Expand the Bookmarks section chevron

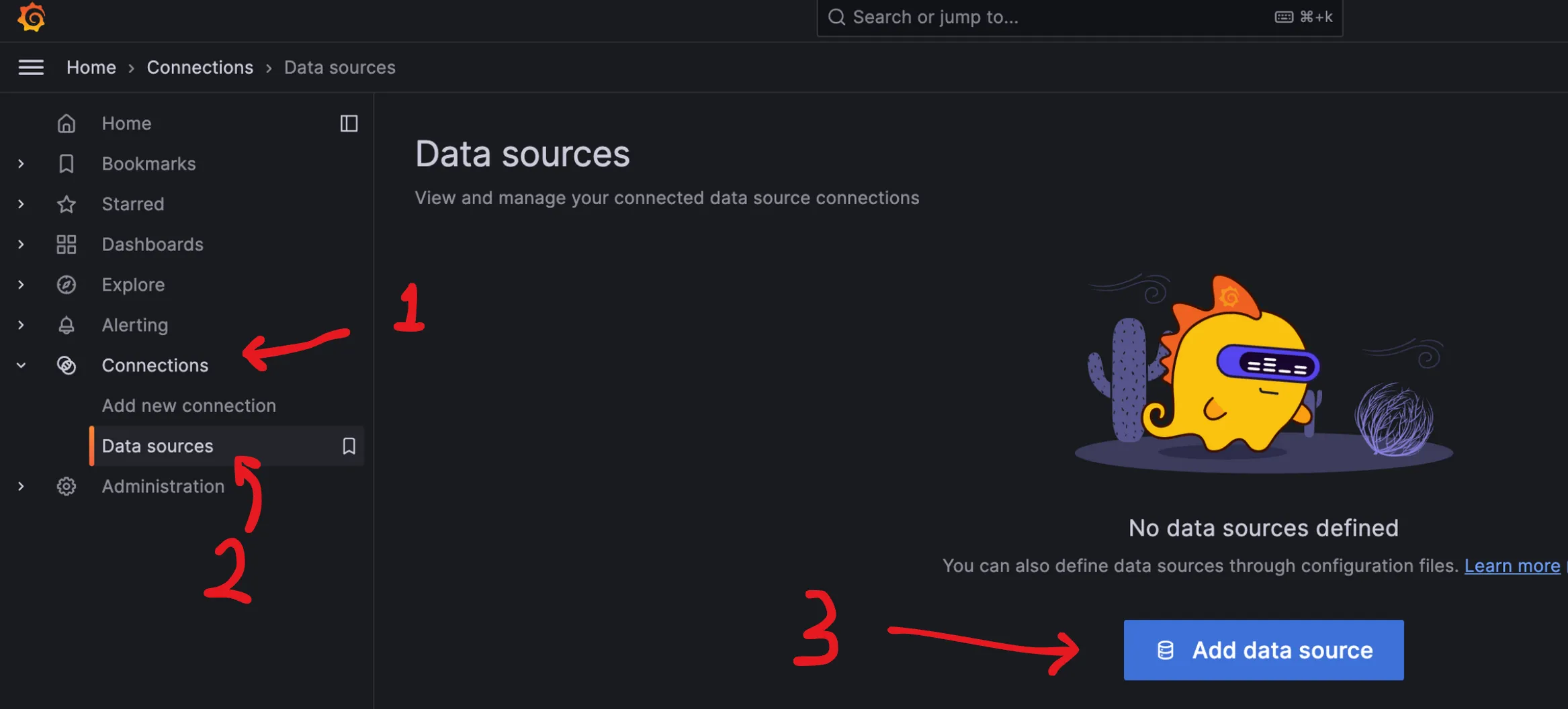pos(21,164)
